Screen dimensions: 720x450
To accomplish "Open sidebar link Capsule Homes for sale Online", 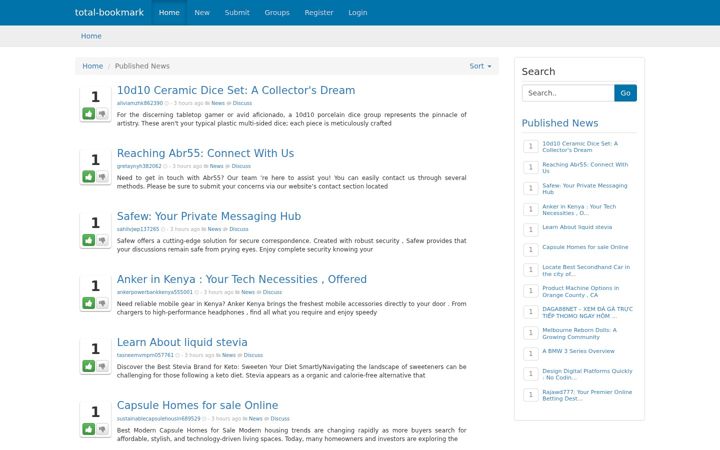I will tap(585, 247).
